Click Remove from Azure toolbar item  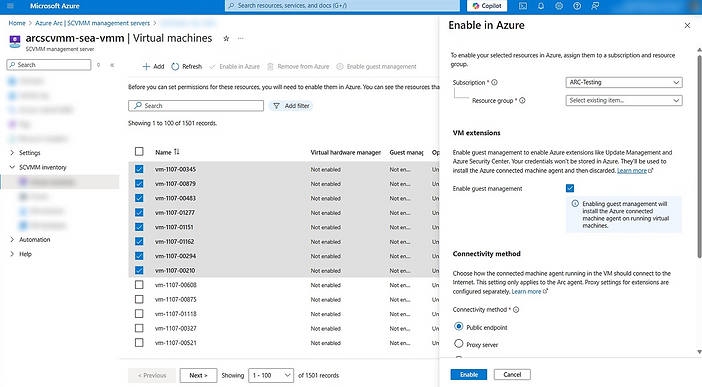(298, 66)
